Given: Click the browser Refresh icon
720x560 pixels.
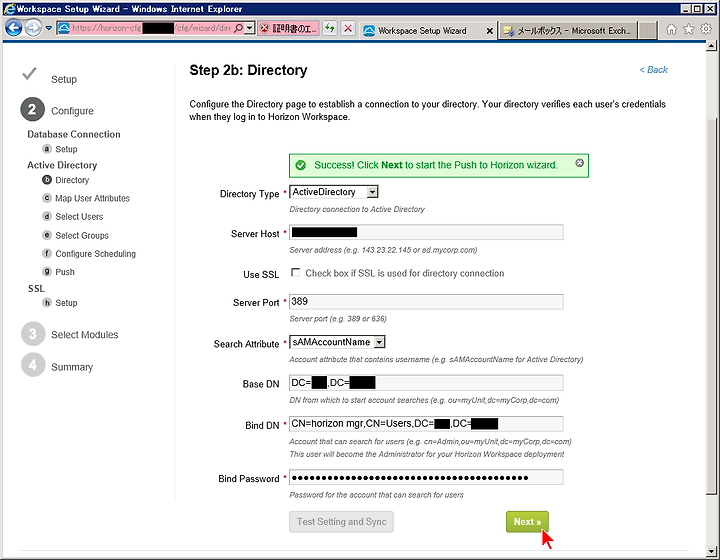Looking at the screenshot, I should tap(330, 28).
